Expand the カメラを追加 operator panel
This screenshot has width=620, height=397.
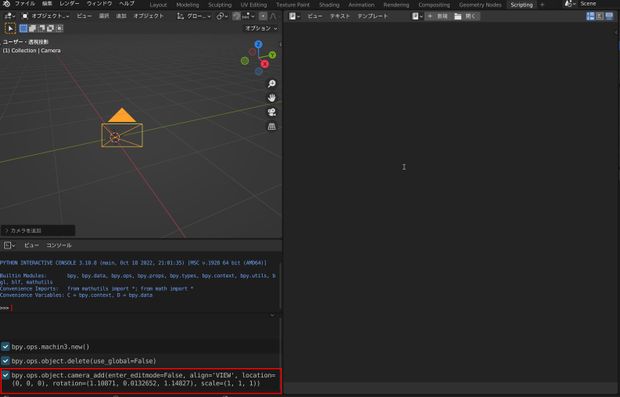point(38,231)
